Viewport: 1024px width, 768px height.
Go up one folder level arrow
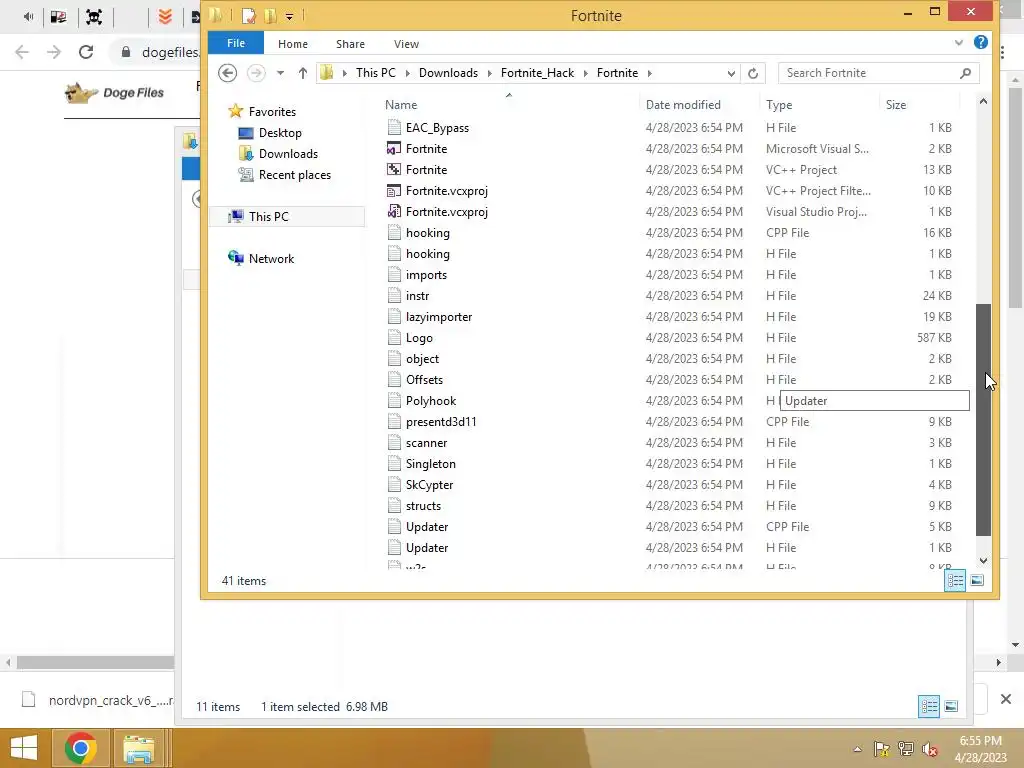[x=302, y=73]
